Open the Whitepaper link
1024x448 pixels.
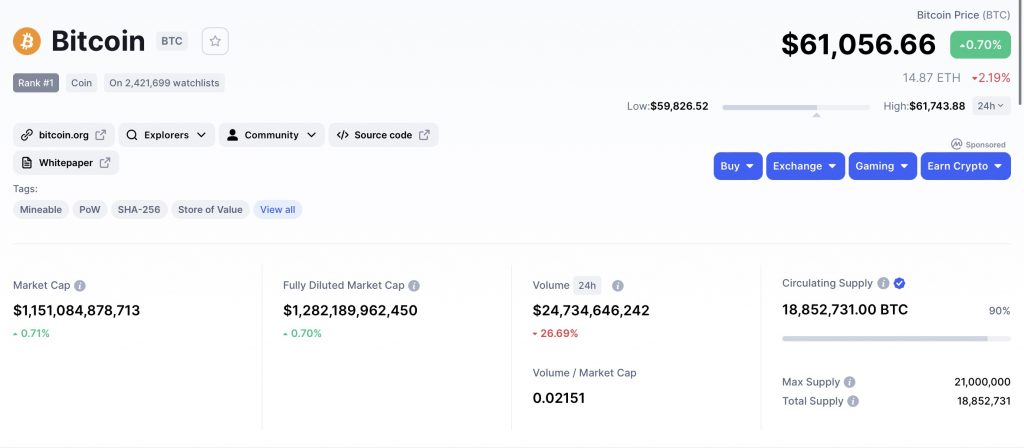coord(66,163)
